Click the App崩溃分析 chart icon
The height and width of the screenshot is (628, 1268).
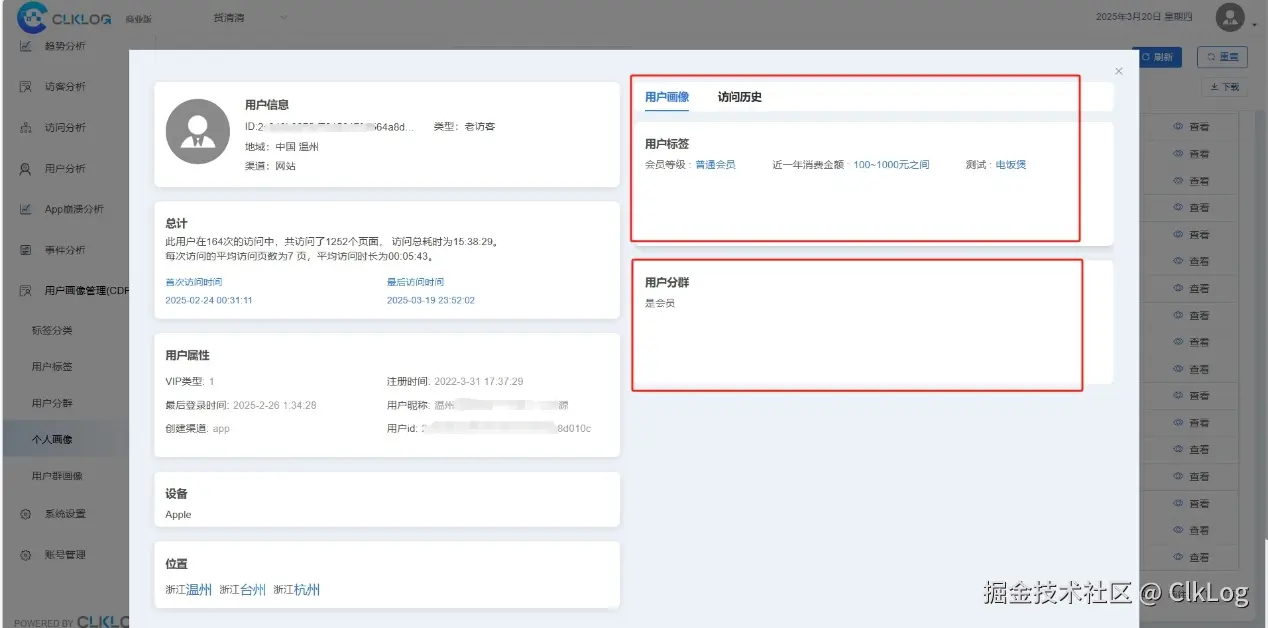(25, 210)
